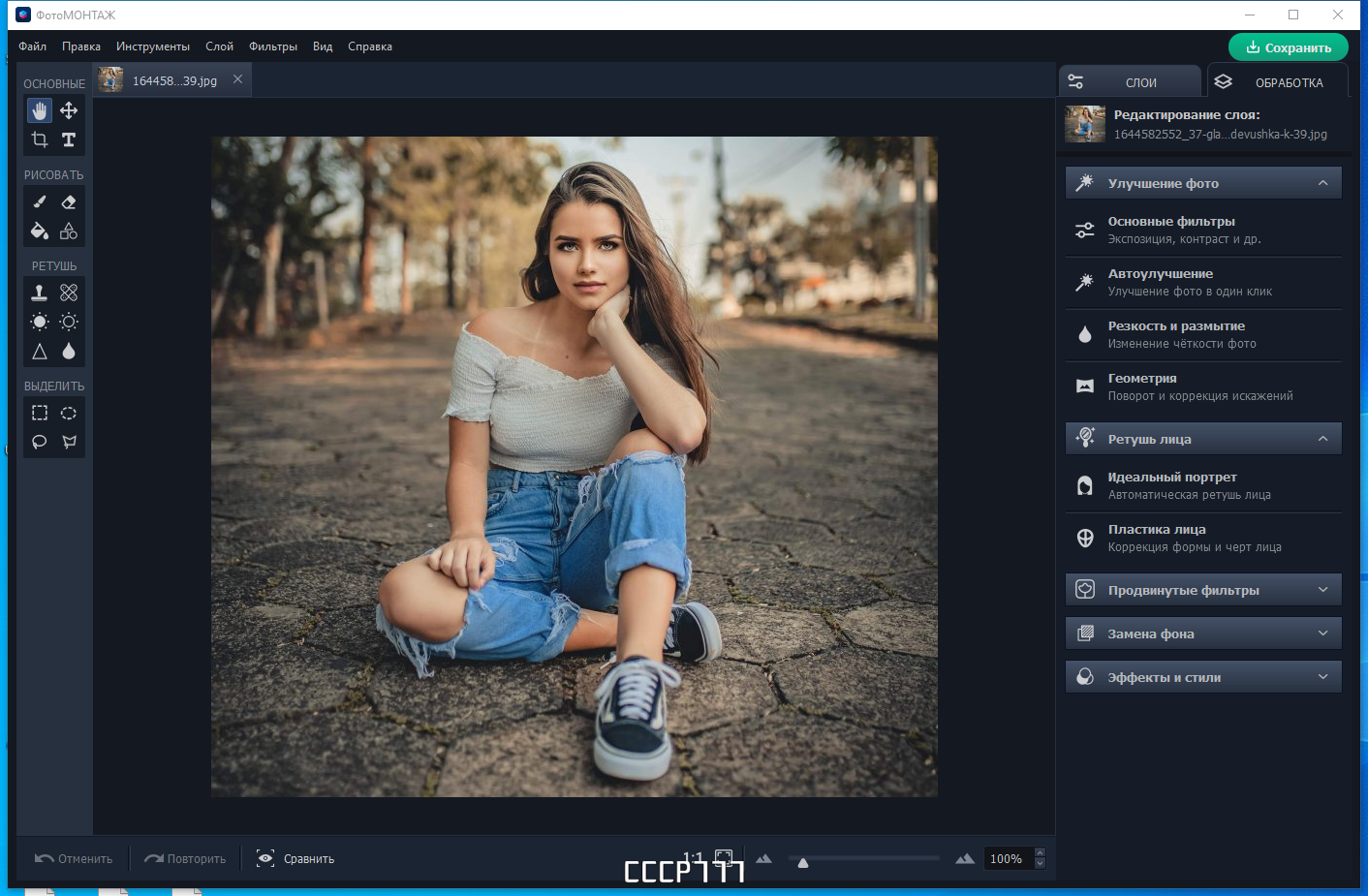The image size is (1368, 896).
Task: Select the Text tool
Action: 69,139
